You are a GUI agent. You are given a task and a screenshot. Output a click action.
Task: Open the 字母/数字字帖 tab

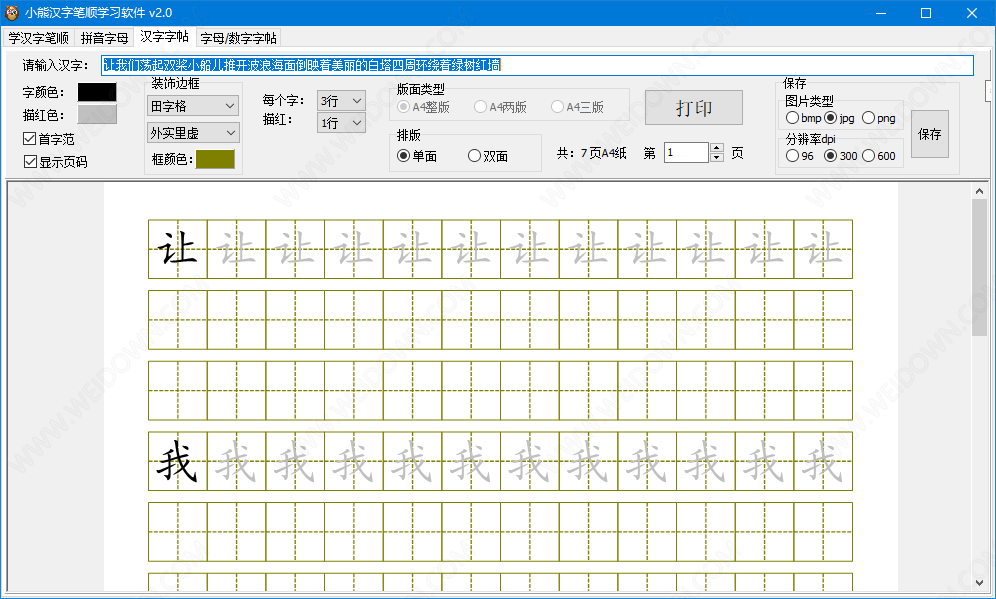tap(239, 38)
